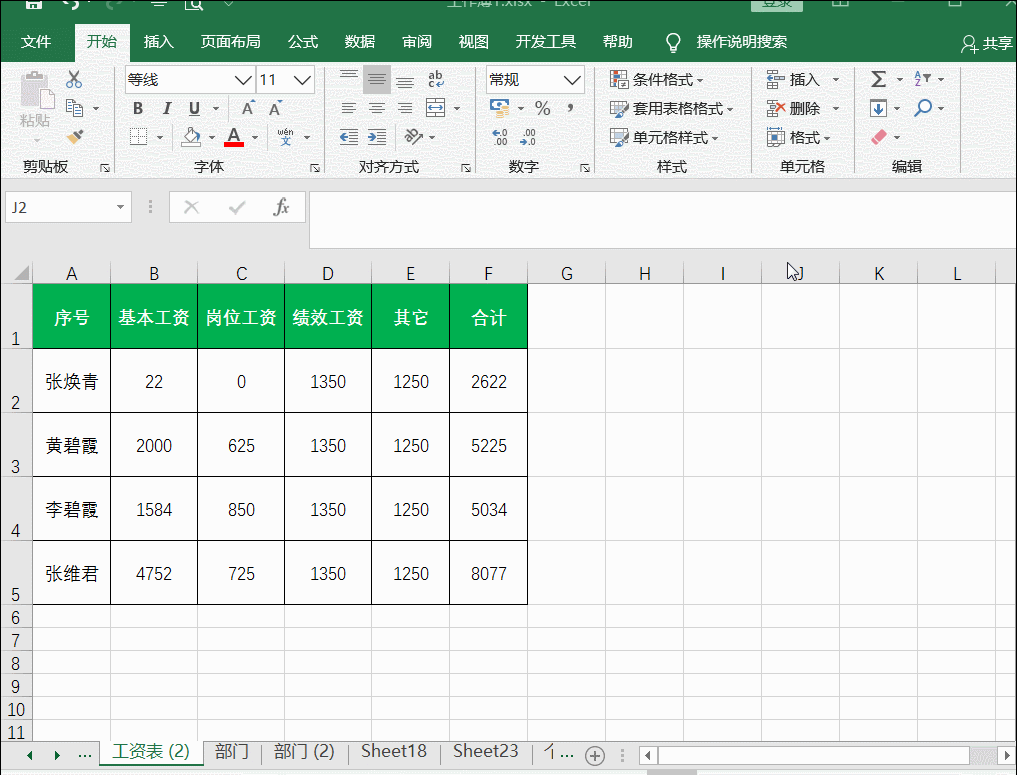Open Sort and Filter

click(922, 79)
